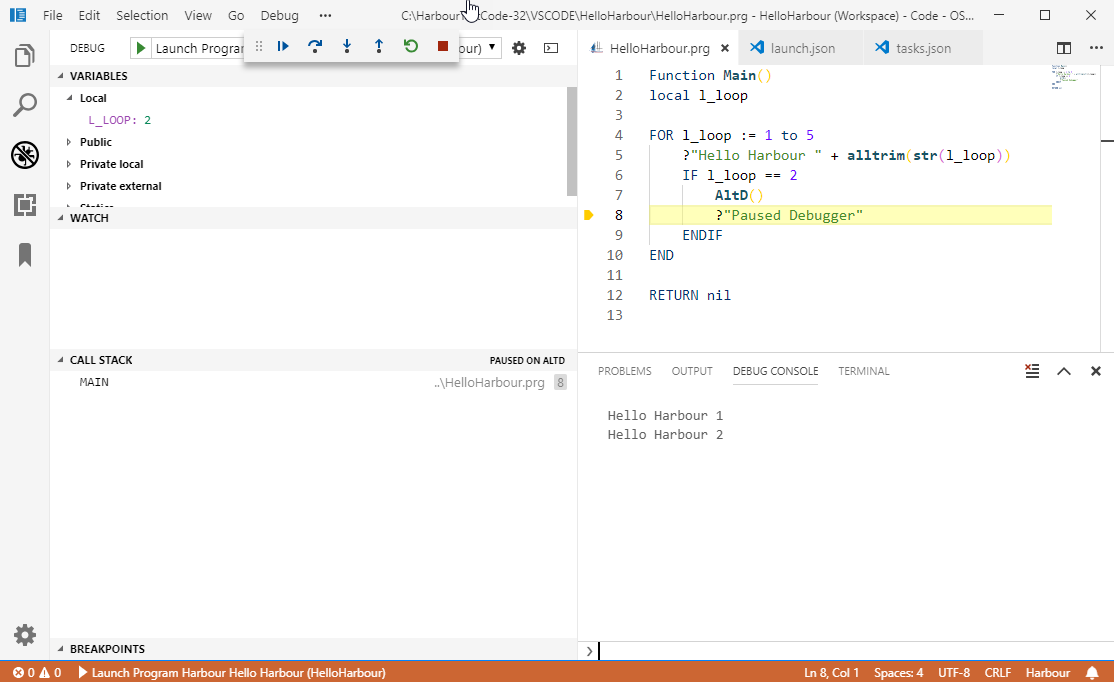
Task: Stop debugging with the red square
Action: (x=443, y=46)
